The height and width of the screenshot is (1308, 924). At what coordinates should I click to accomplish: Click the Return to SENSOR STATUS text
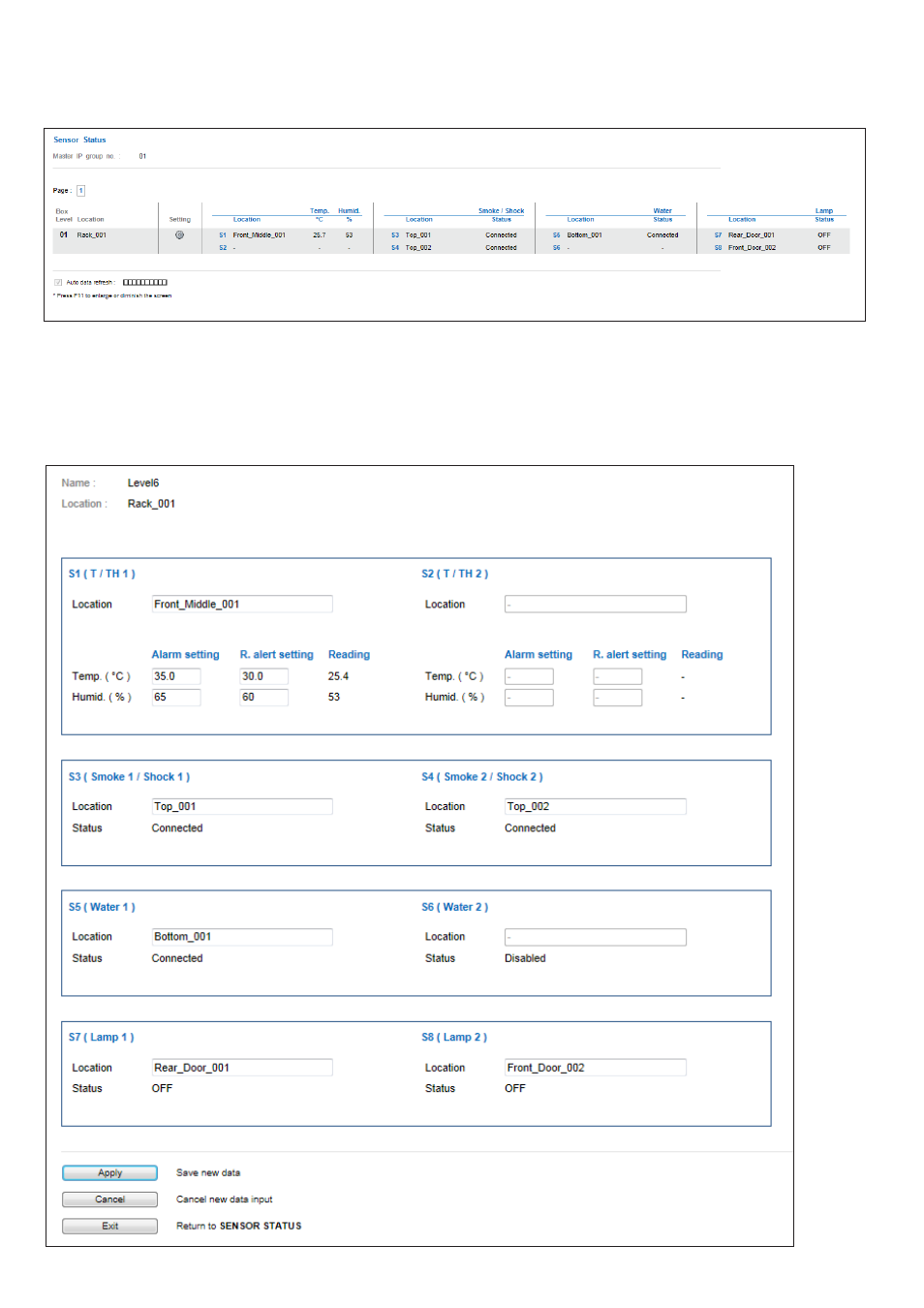click(x=238, y=1226)
